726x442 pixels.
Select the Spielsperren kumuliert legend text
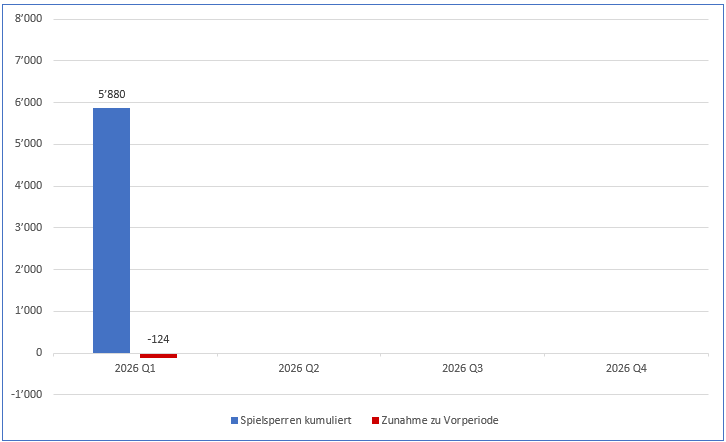point(296,420)
